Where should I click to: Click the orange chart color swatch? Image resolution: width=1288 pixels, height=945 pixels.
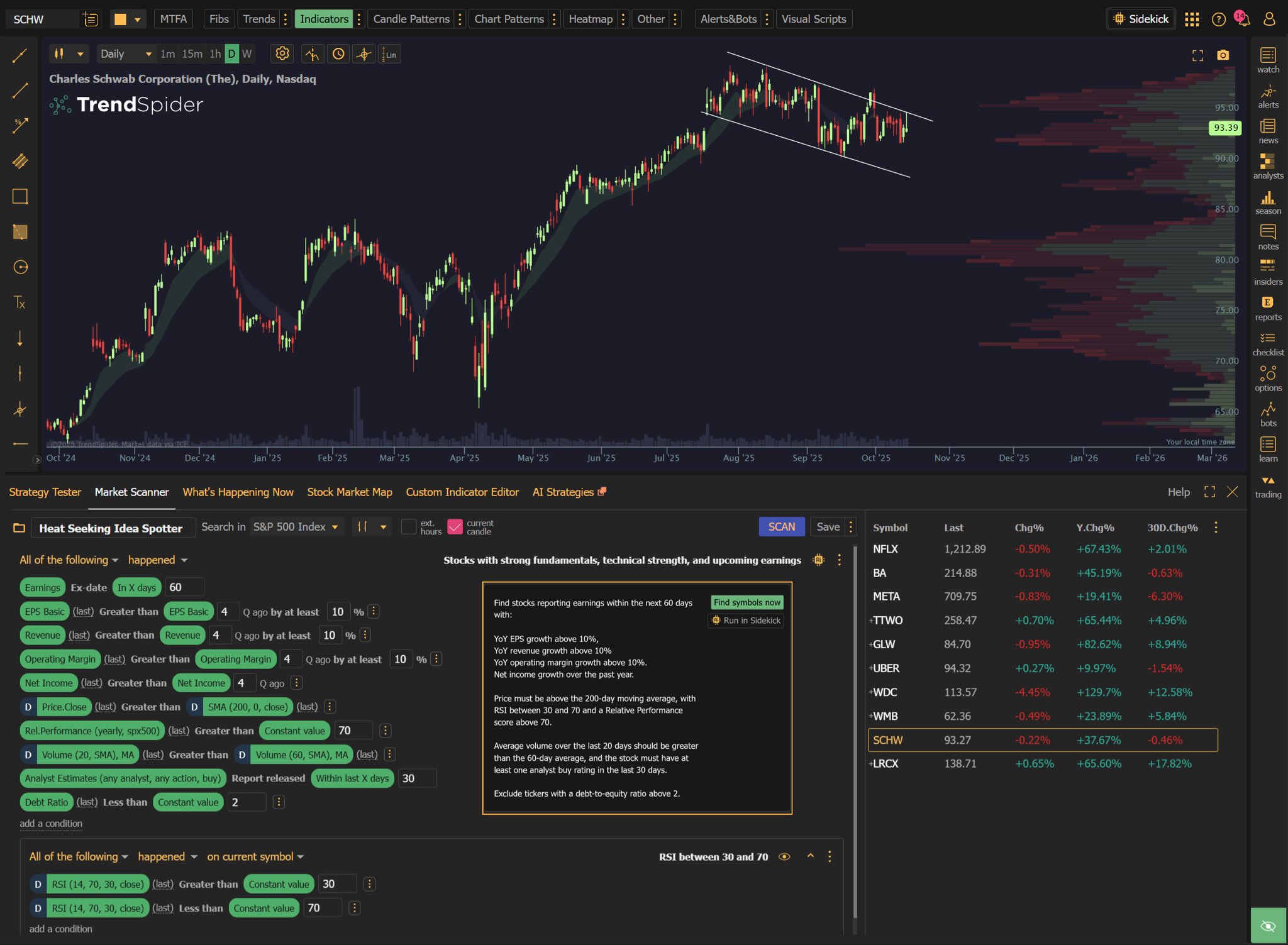pyautogui.click(x=120, y=19)
